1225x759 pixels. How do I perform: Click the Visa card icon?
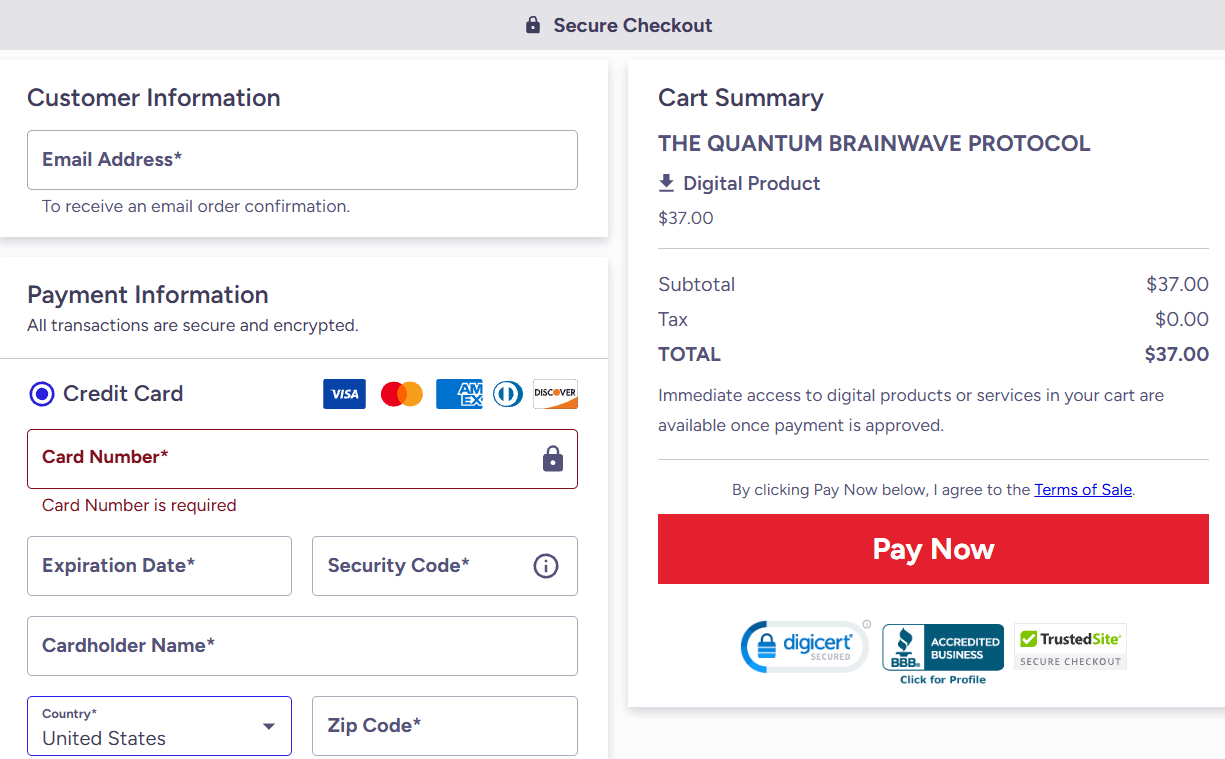click(344, 394)
